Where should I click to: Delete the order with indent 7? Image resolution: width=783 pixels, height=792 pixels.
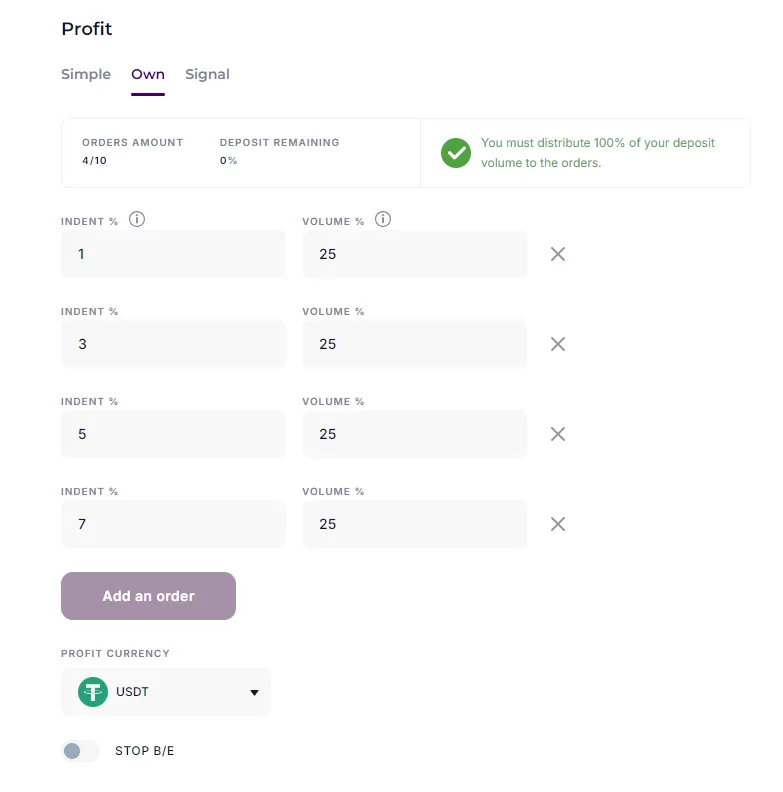coord(558,524)
